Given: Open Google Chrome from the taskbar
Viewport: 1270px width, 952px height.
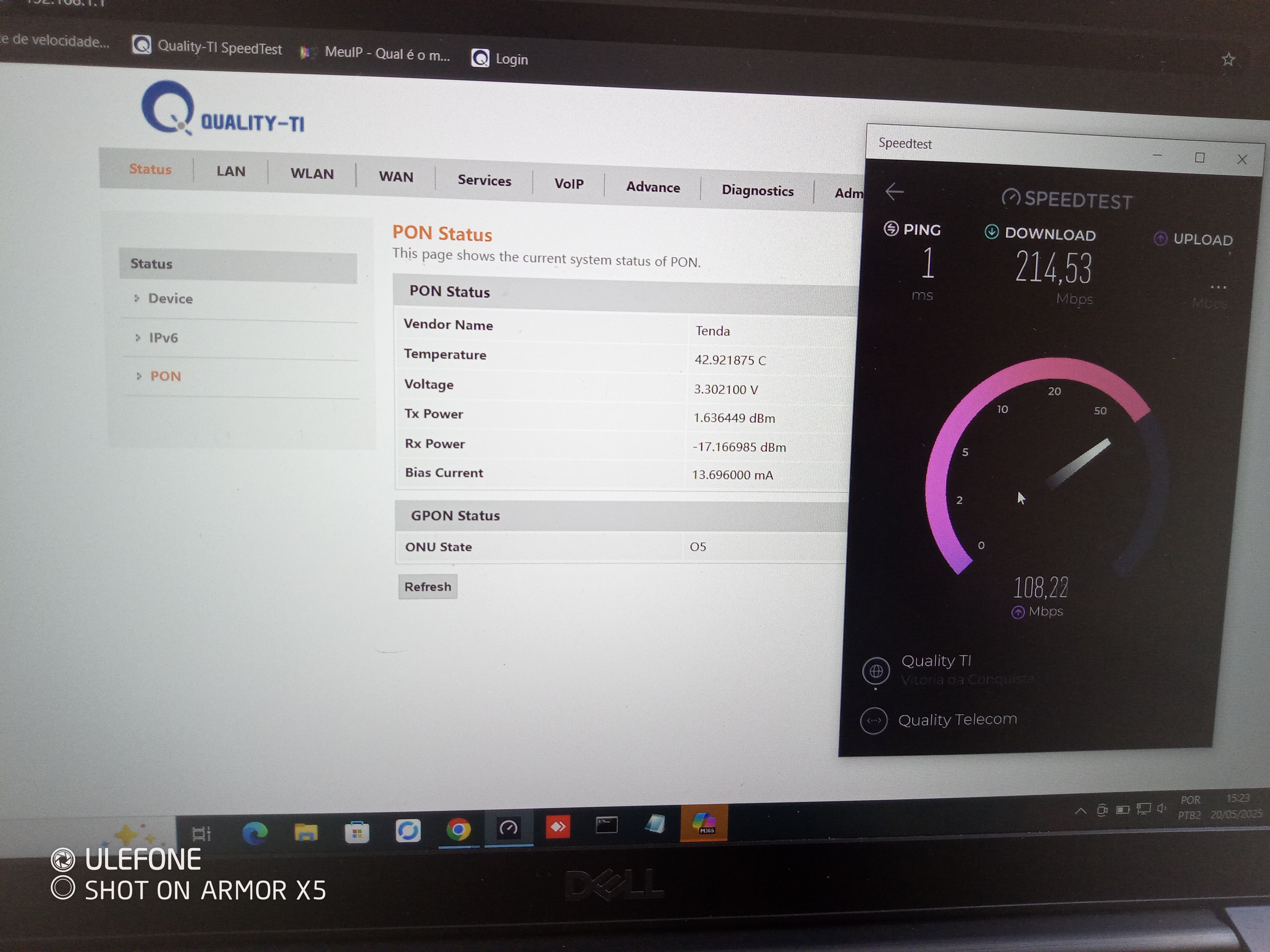Looking at the screenshot, I should click(458, 830).
